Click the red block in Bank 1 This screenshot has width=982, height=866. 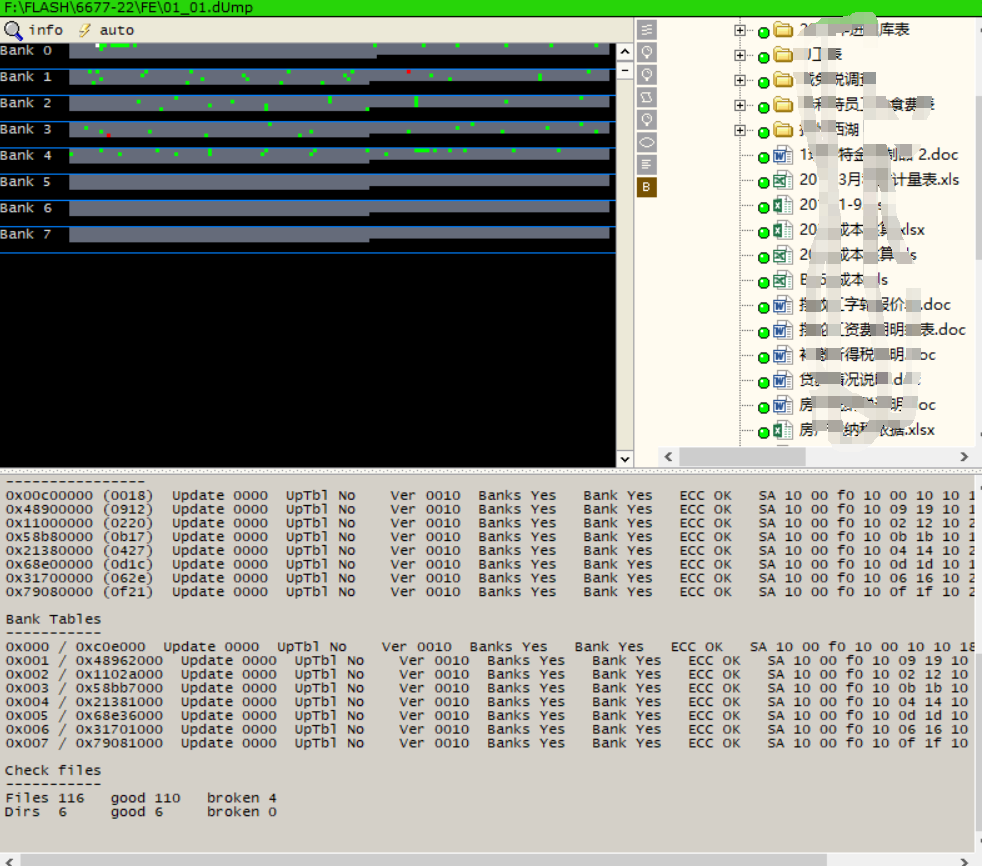408,72
